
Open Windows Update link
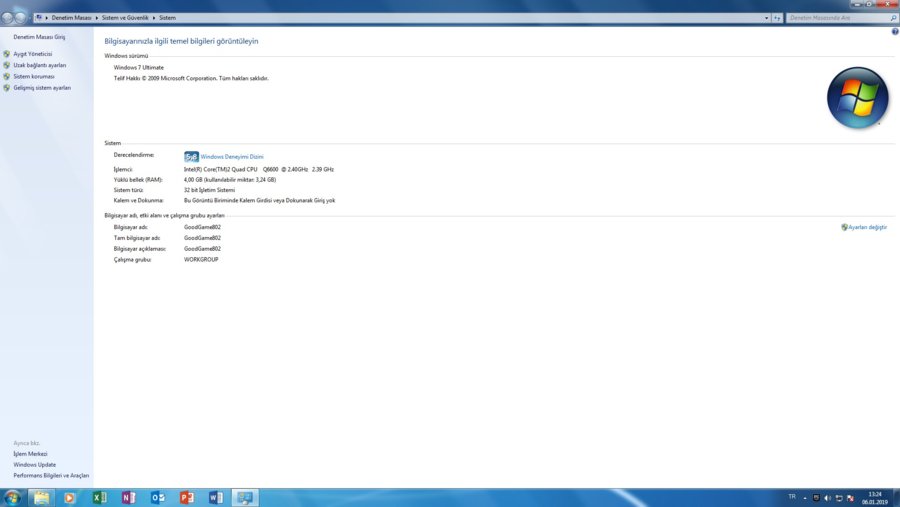(x=34, y=465)
